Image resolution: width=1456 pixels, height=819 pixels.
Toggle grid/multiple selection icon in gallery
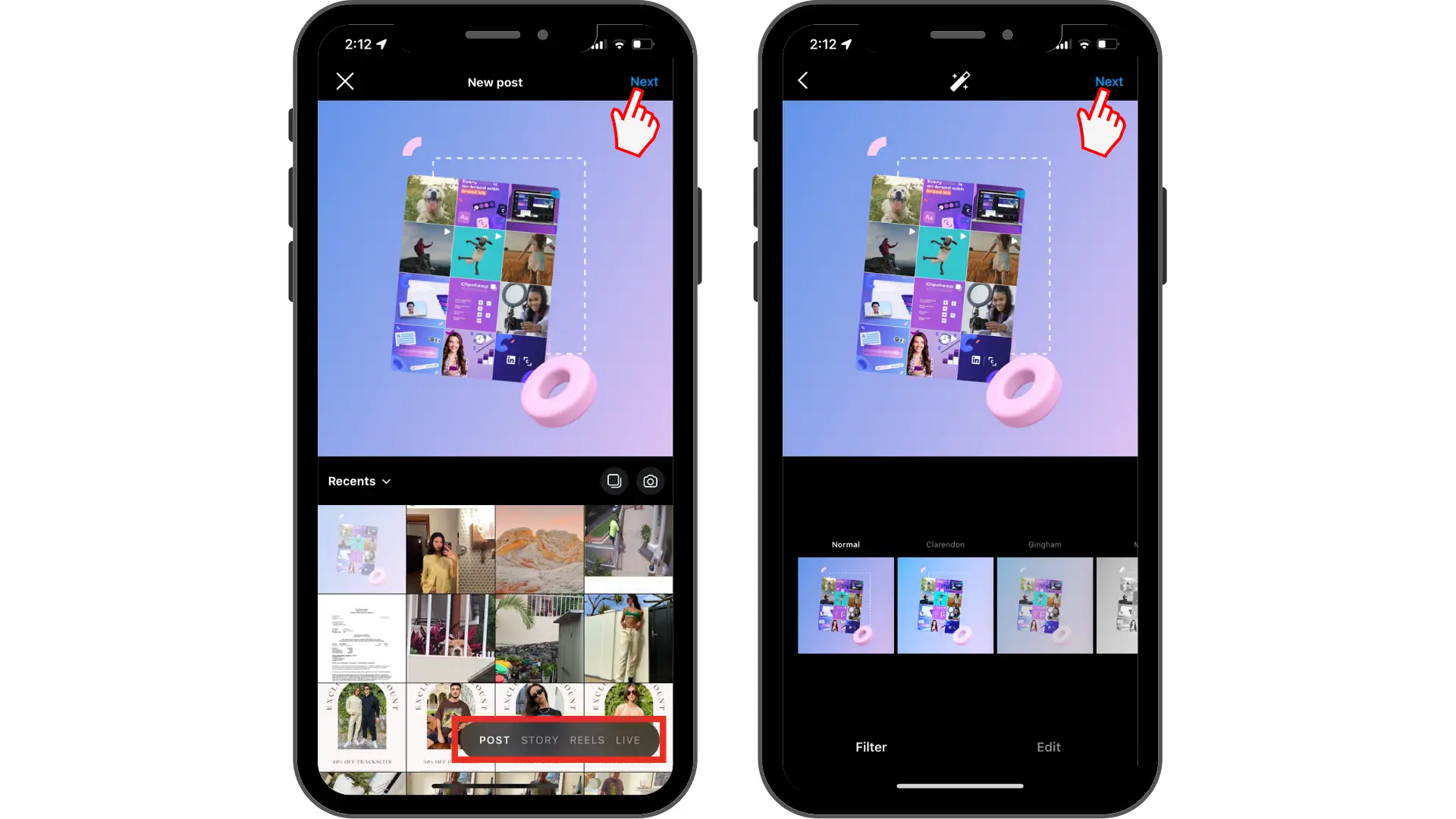pyautogui.click(x=613, y=481)
